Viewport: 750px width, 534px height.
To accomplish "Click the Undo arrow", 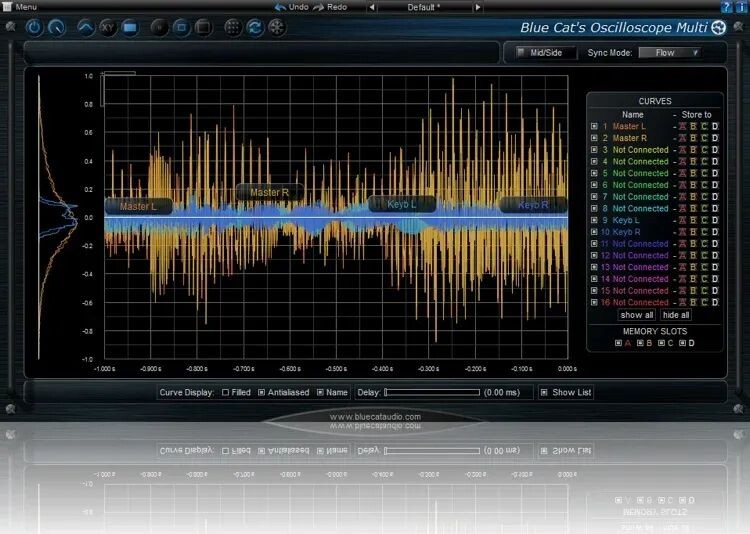I will coord(280,7).
